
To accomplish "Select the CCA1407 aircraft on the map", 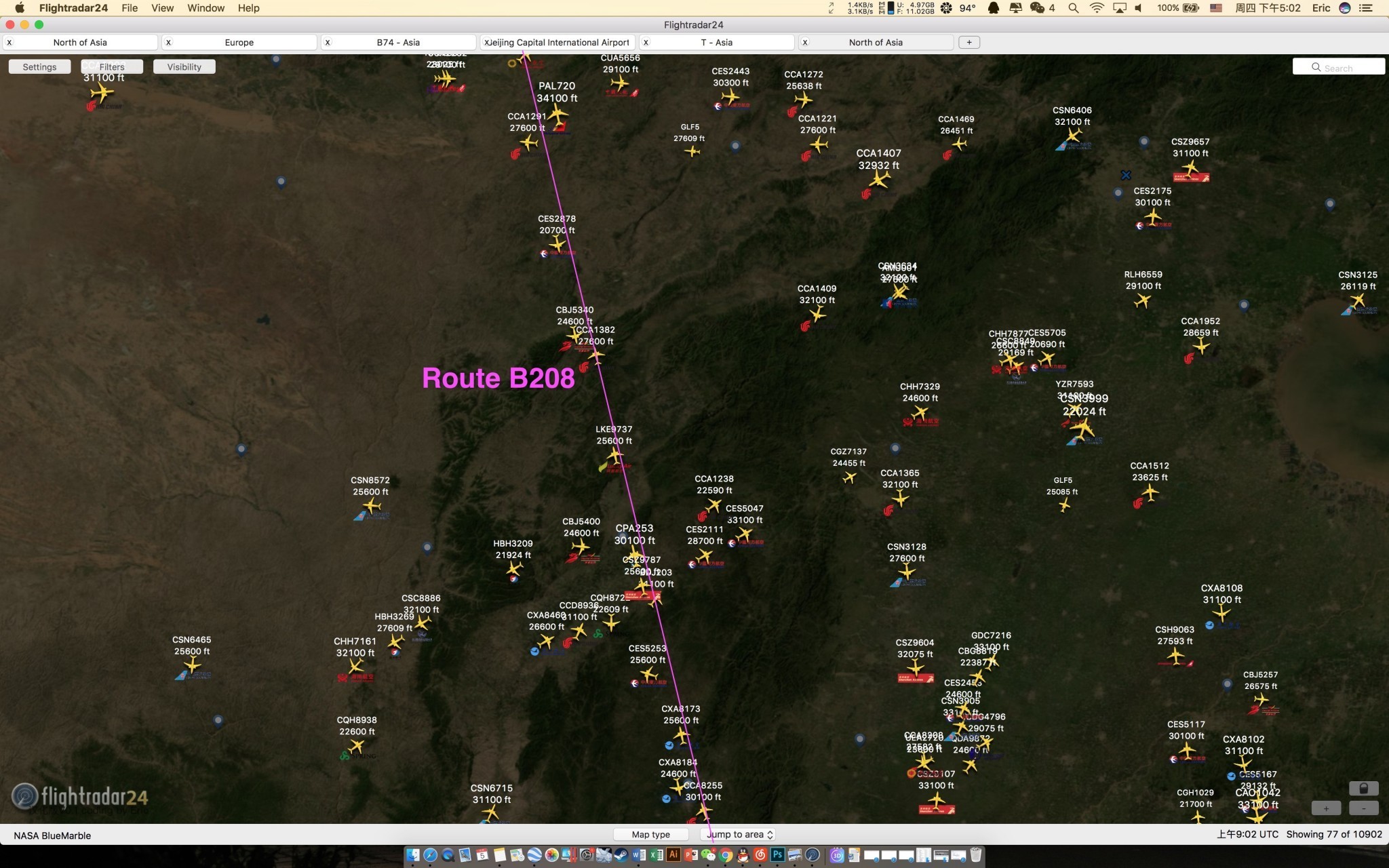I will pos(879,180).
